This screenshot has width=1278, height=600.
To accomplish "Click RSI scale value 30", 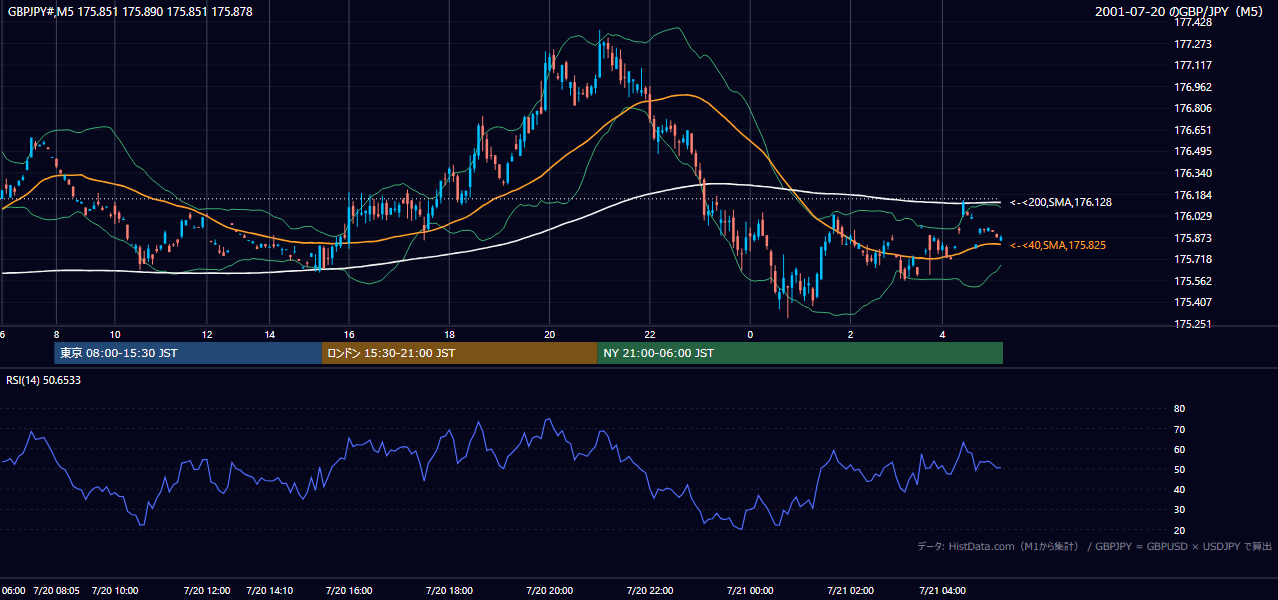I will point(1179,510).
